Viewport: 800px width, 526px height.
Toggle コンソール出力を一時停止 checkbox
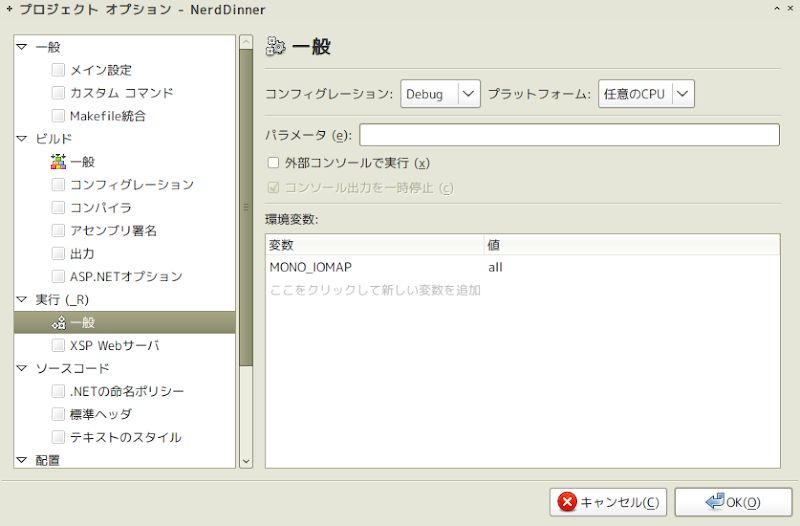pos(273,188)
